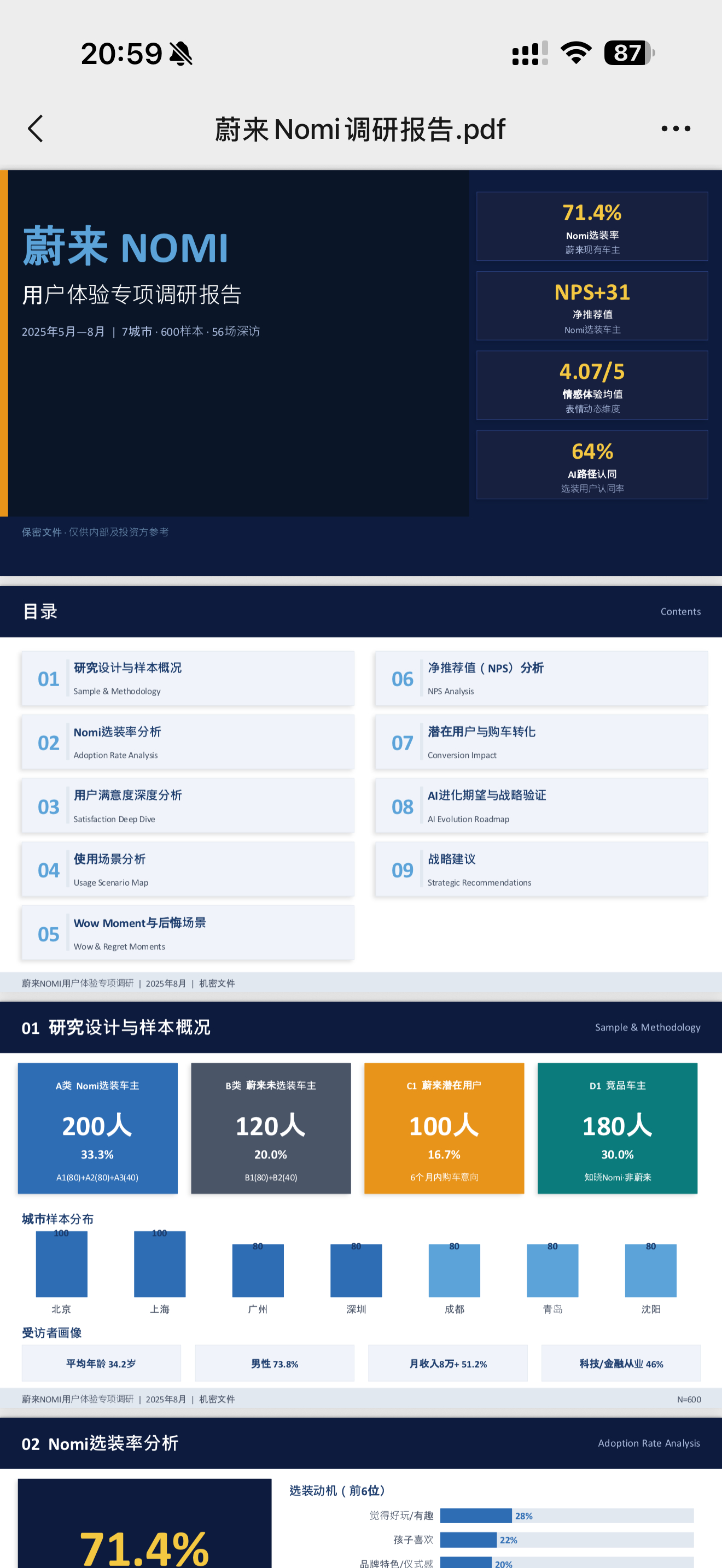
Task: Tap the silent mode bell icon
Action: point(181,54)
